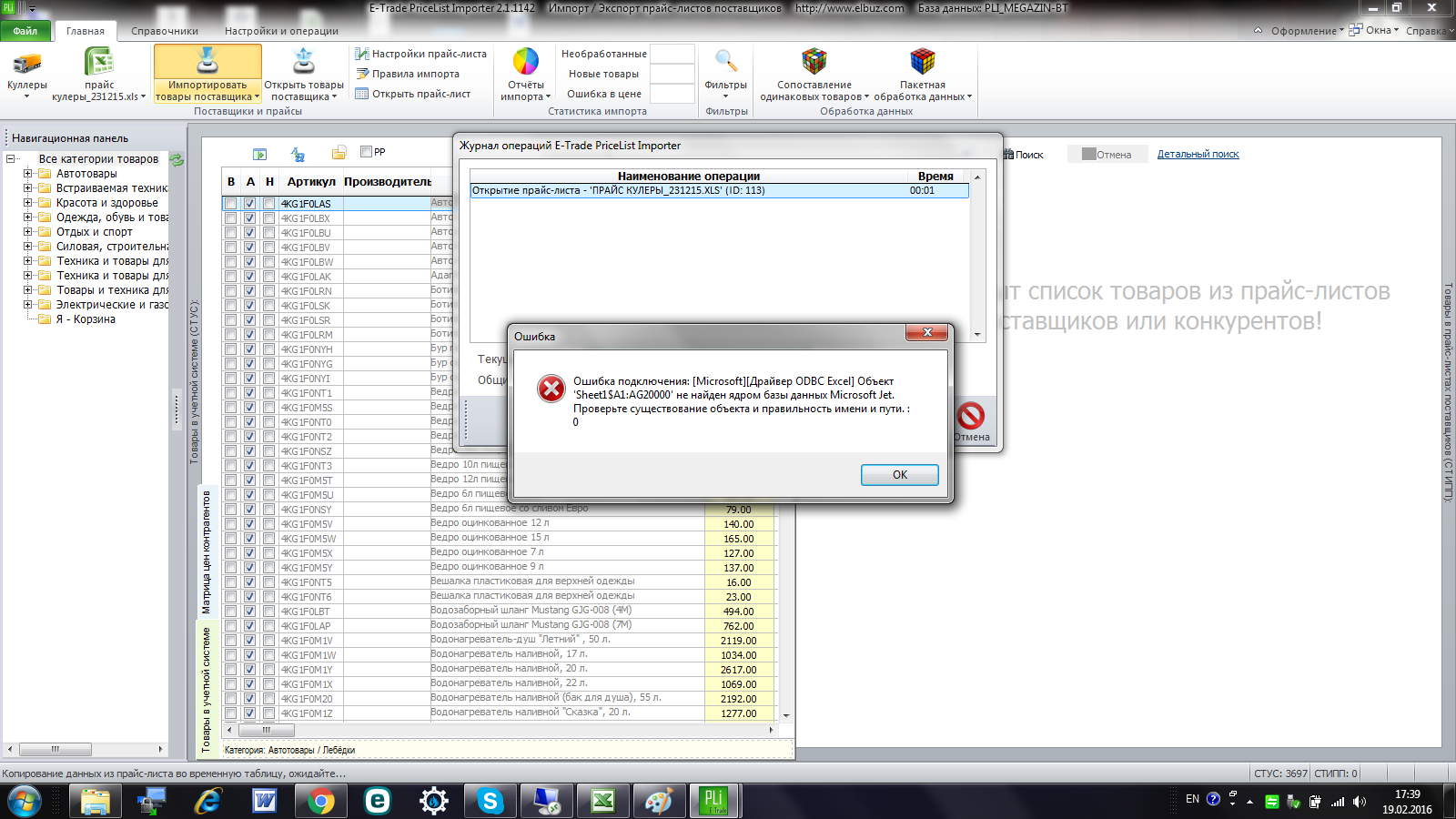Open Google Chrome from the taskbar
This screenshot has height=819, width=1456.
click(321, 802)
